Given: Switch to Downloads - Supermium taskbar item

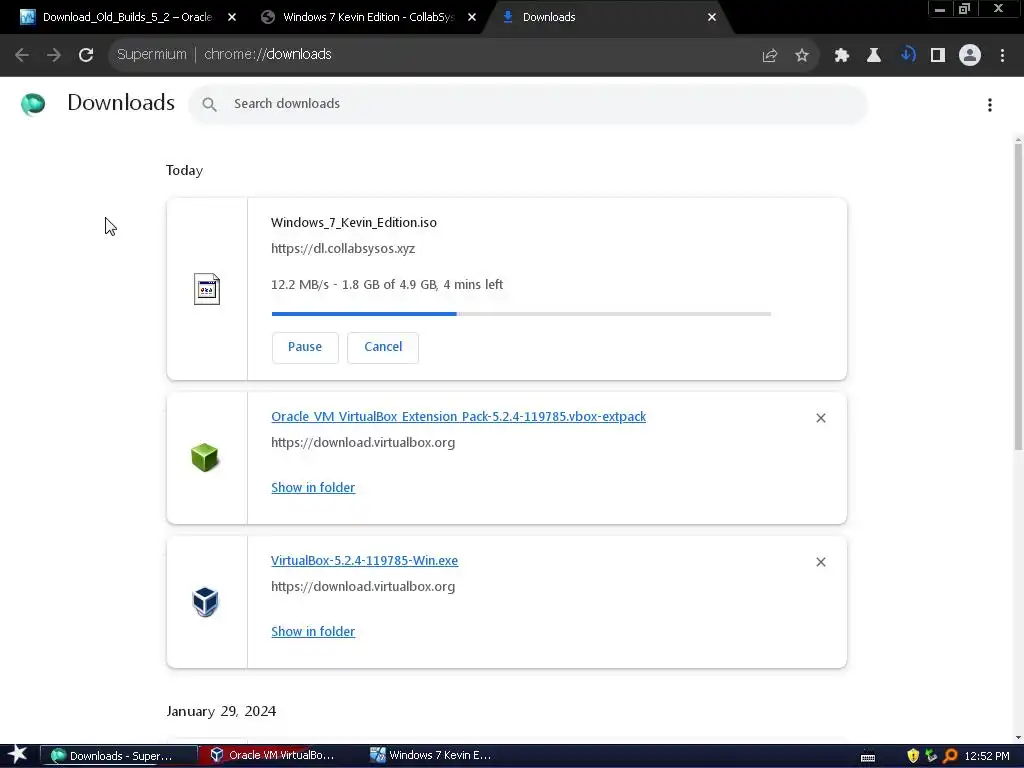Looking at the screenshot, I should click(x=120, y=756).
